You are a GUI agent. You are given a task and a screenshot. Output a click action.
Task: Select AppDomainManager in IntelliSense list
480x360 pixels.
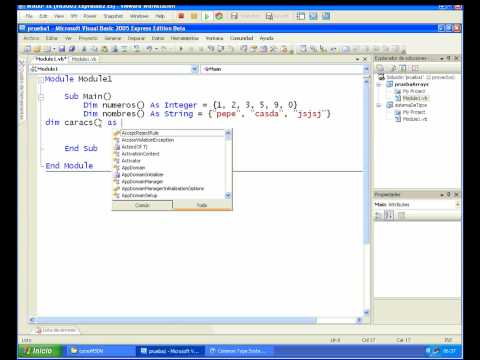pos(142,182)
